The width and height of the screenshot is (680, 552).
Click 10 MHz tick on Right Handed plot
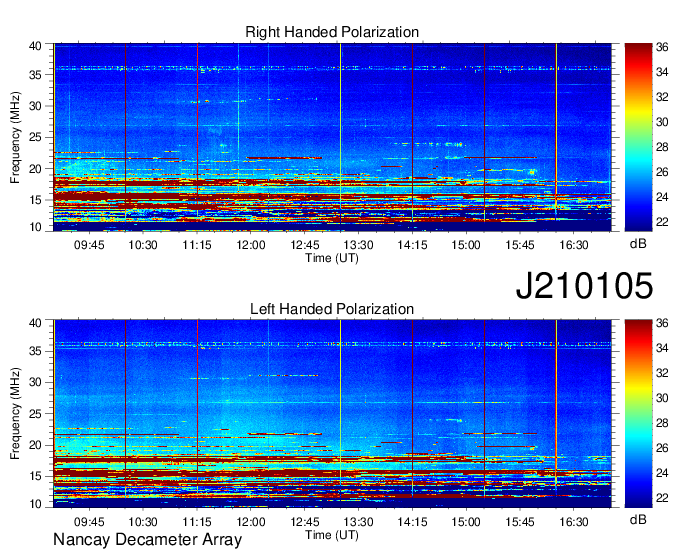(x=35, y=227)
